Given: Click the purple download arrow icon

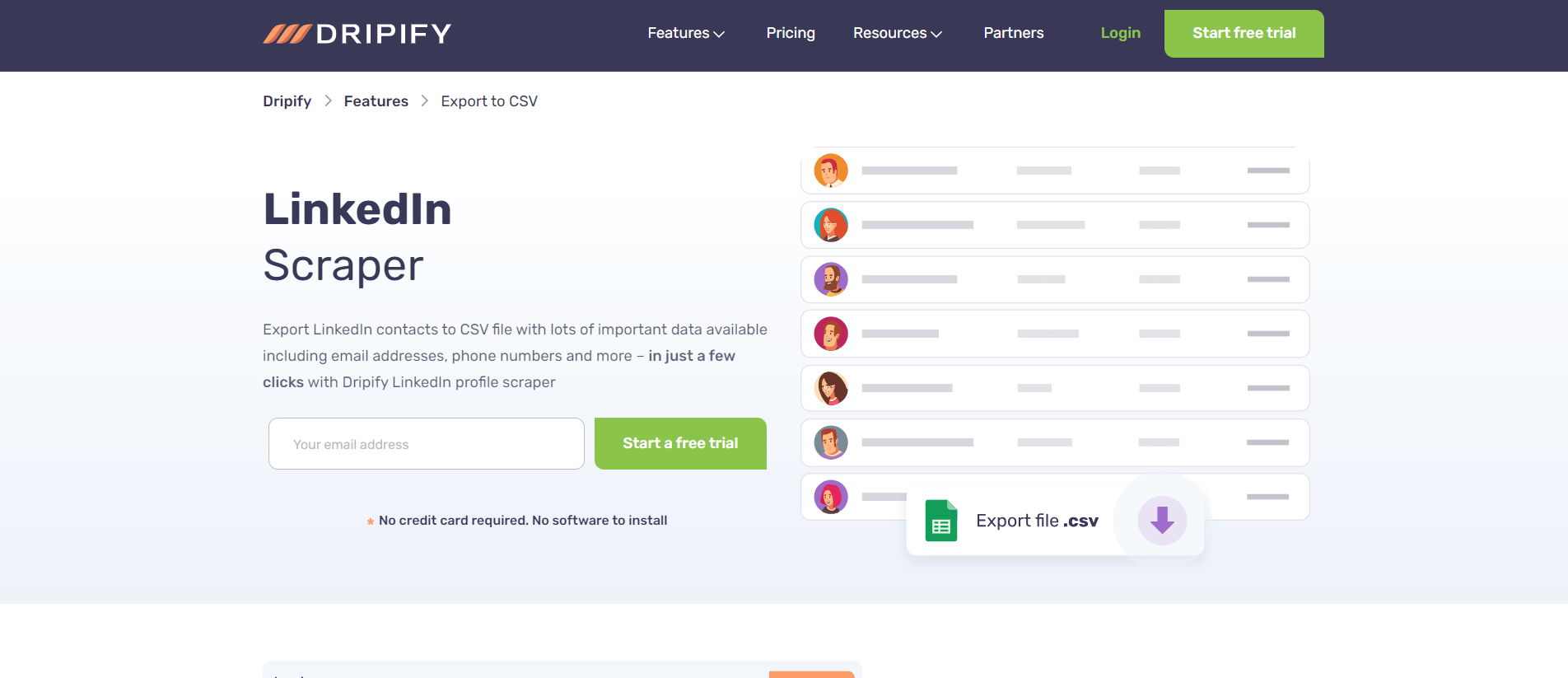Looking at the screenshot, I should (1161, 520).
